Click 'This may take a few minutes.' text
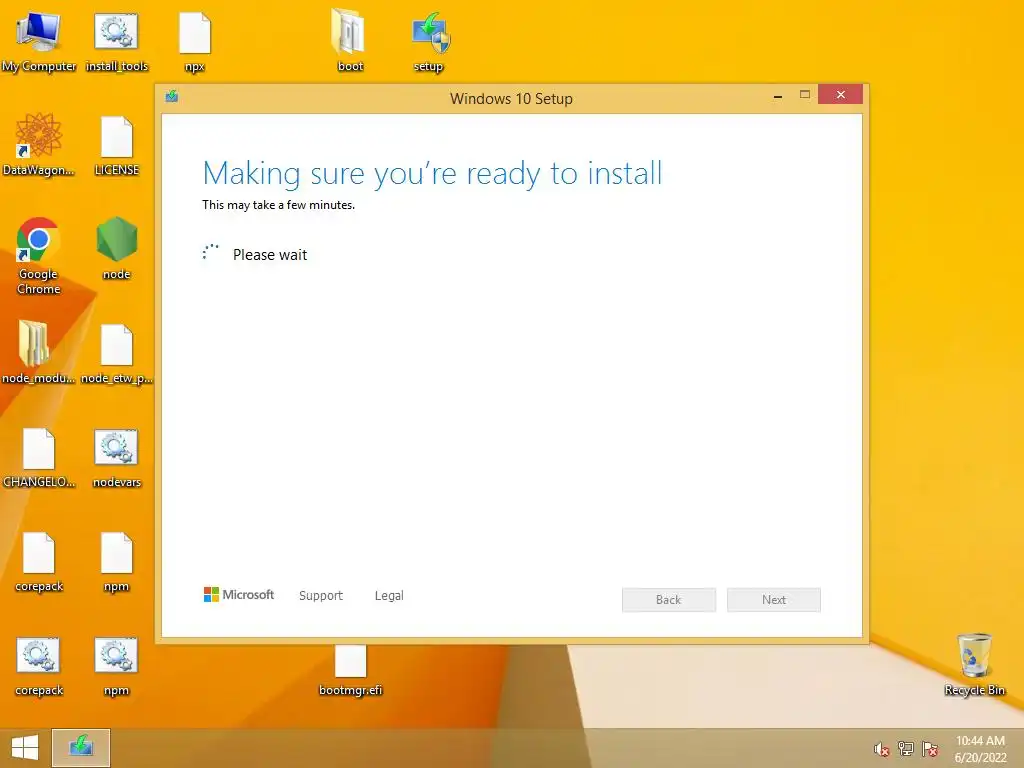The height and width of the screenshot is (768, 1024). click(x=278, y=205)
